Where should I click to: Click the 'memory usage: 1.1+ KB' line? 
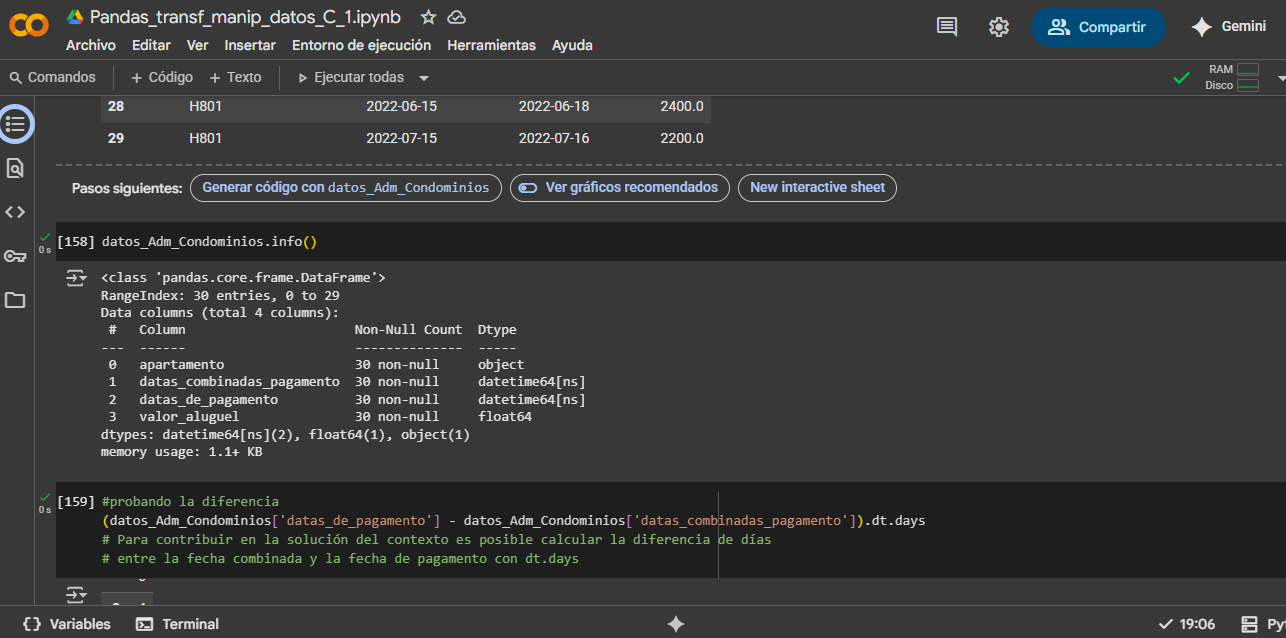181,452
